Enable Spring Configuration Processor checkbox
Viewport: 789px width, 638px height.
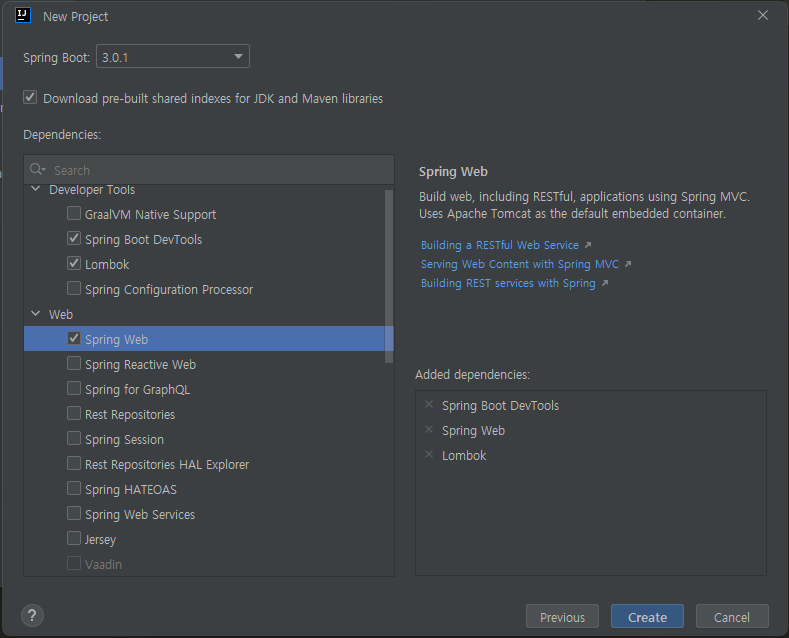(x=74, y=288)
